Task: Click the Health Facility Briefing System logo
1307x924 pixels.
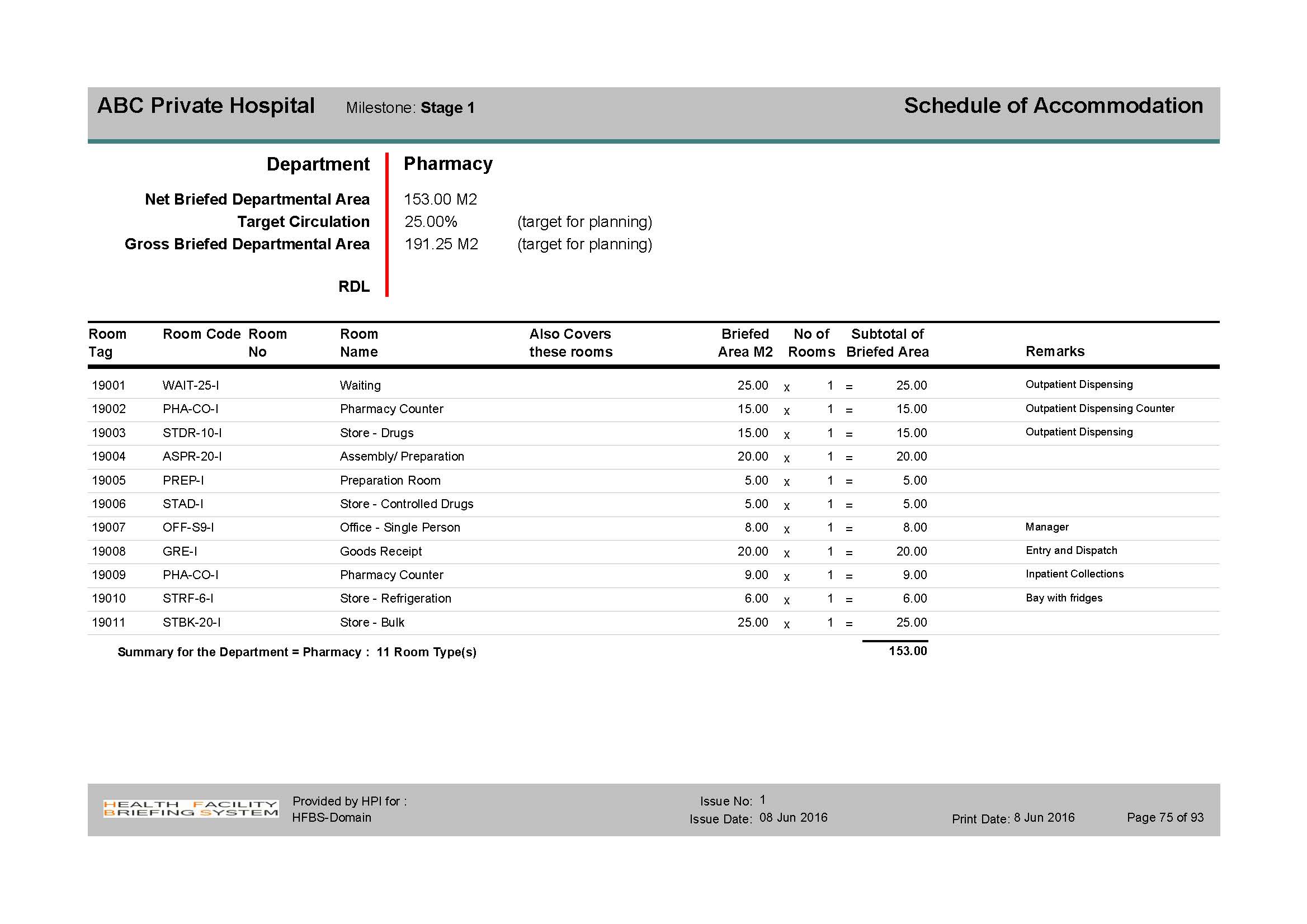Action: [191, 808]
